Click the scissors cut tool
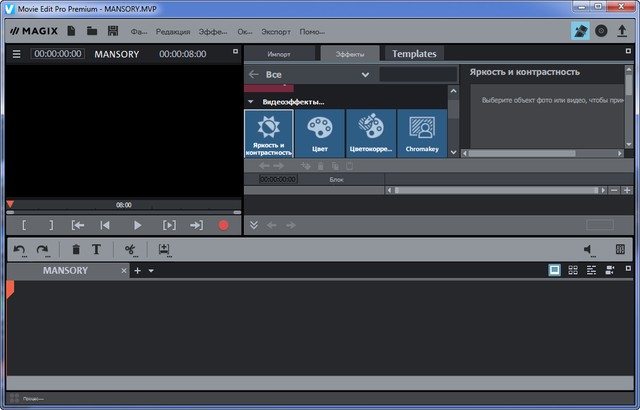This screenshot has width=640, height=410. point(130,250)
